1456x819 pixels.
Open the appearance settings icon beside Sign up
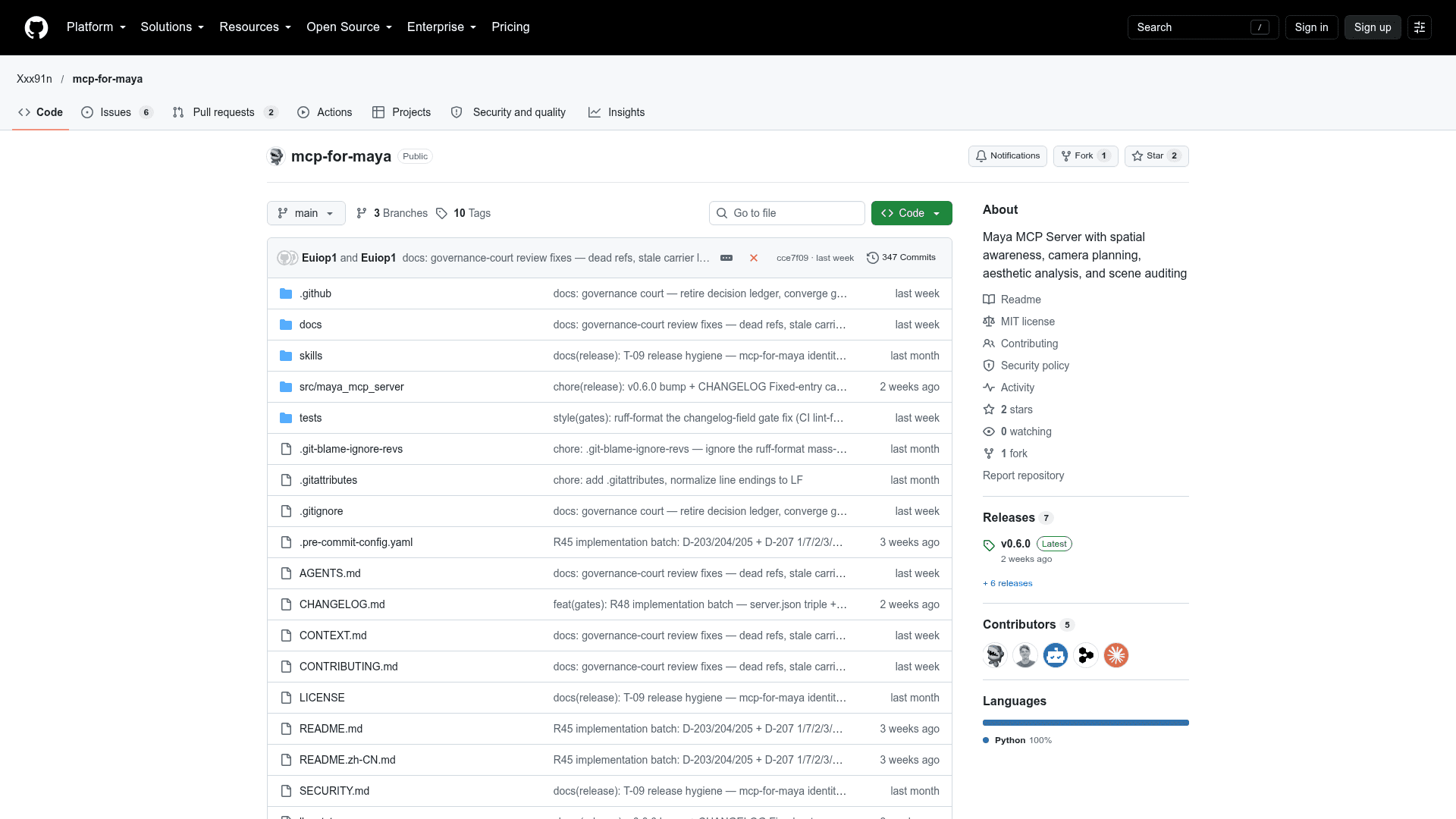(x=1420, y=27)
